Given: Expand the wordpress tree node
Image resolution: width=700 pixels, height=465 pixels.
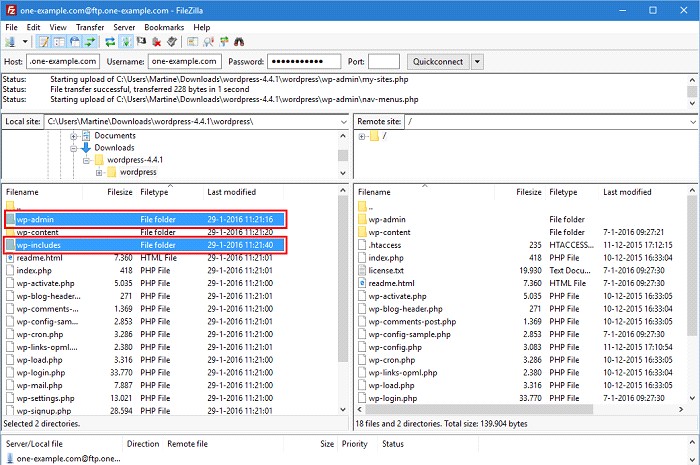Looking at the screenshot, I should (x=99, y=173).
